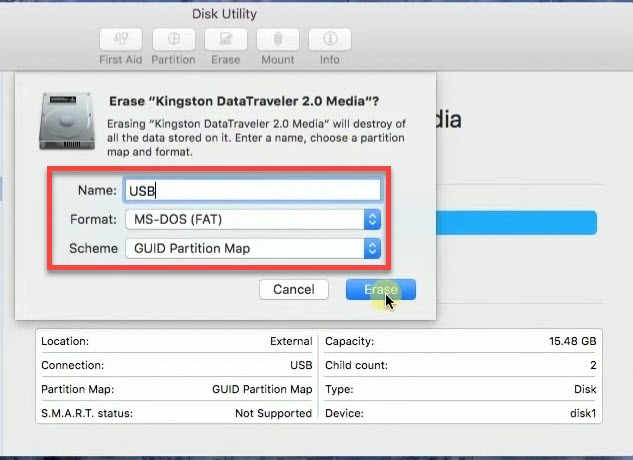Confirm with the blue Erase button
Image resolution: width=633 pixels, height=460 pixels.
click(x=381, y=289)
